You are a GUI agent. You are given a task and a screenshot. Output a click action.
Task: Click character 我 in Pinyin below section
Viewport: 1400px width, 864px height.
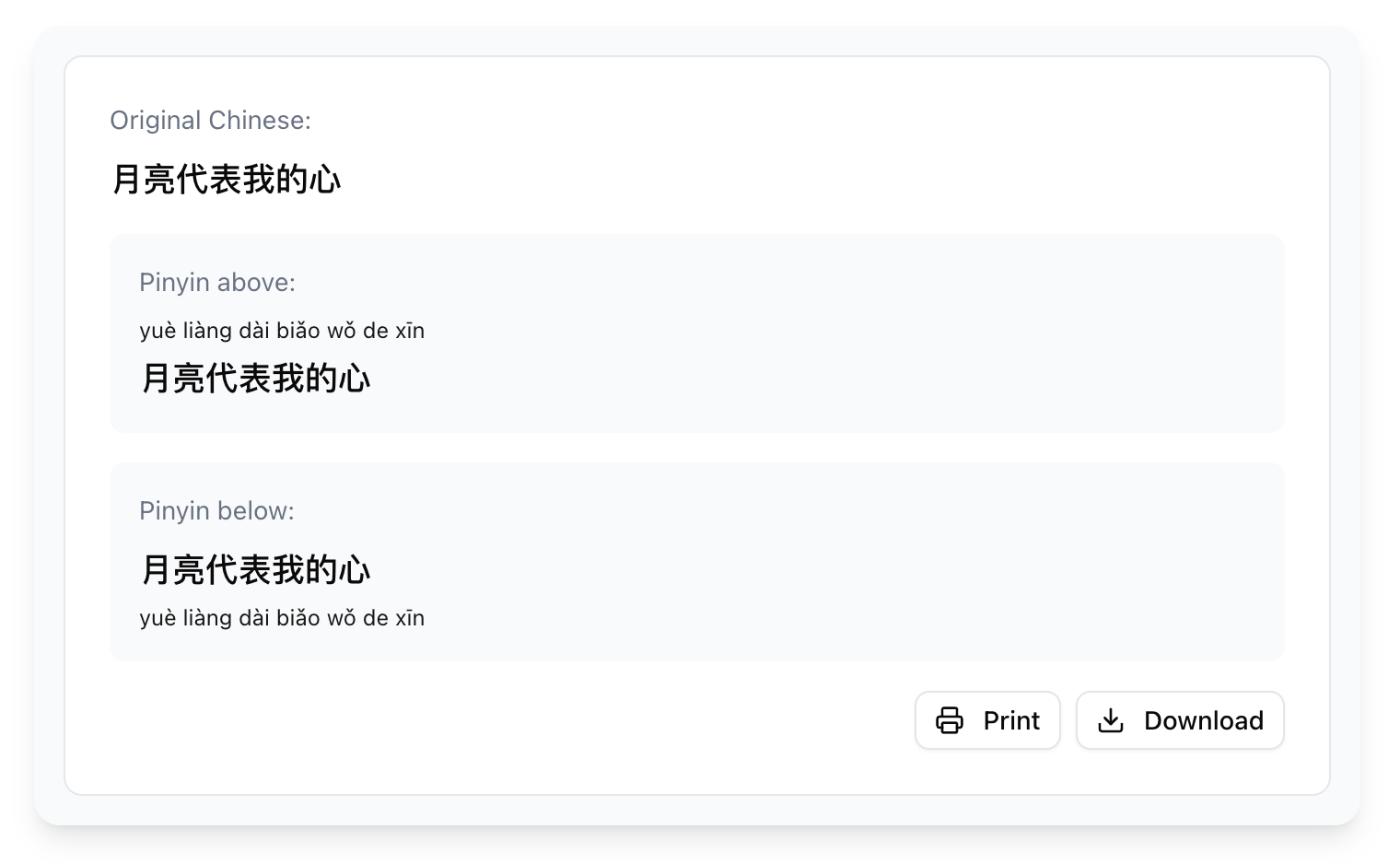click(x=288, y=570)
